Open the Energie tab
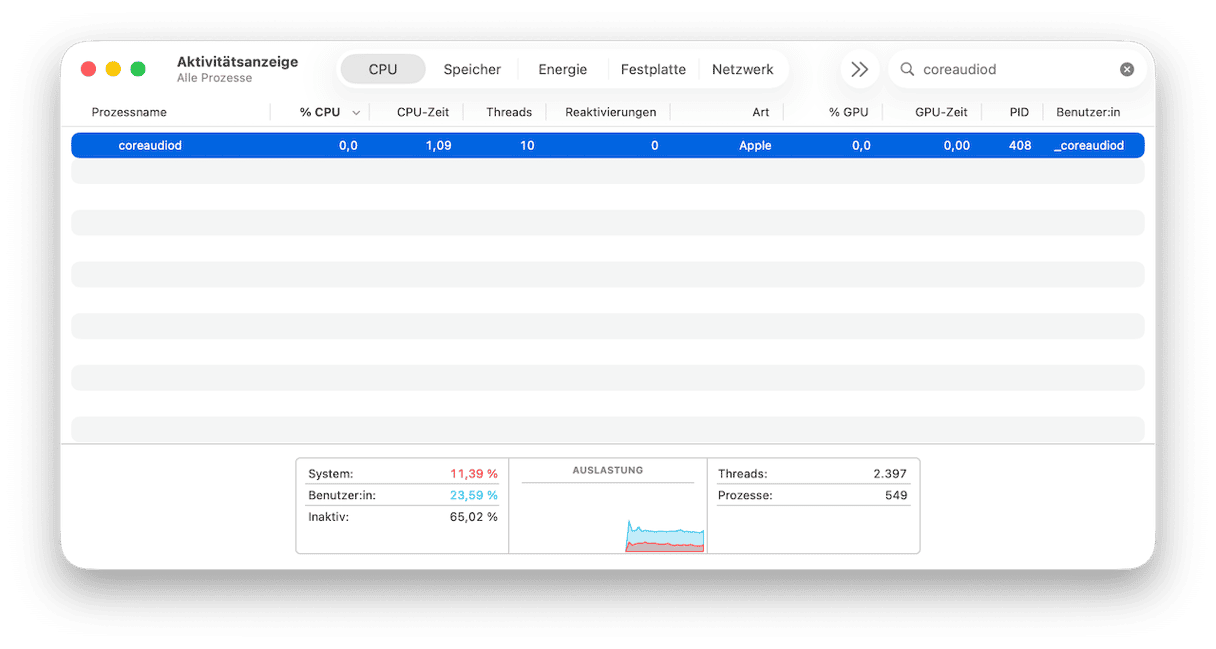The width and height of the screenshot is (1216, 649). [562, 69]
